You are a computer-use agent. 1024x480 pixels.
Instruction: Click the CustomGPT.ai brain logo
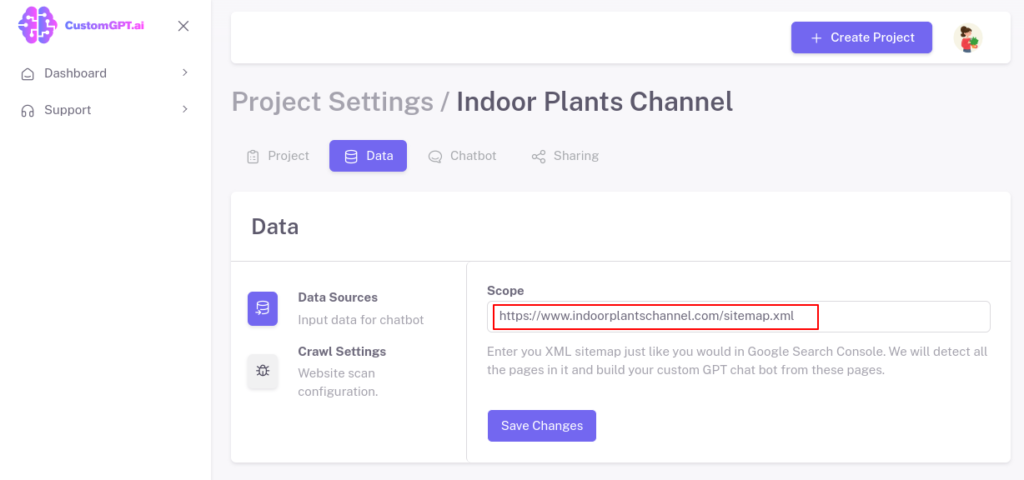[x=38, y=25]
